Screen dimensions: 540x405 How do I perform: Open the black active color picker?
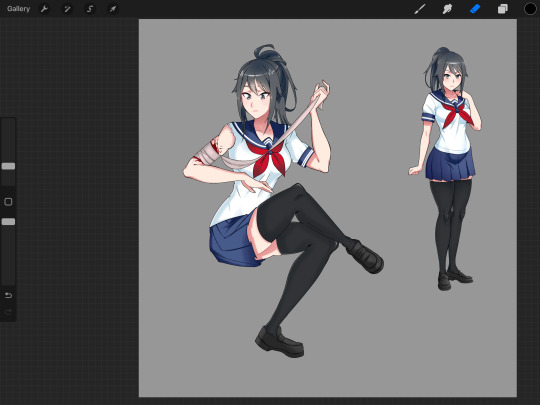(530, 9)
